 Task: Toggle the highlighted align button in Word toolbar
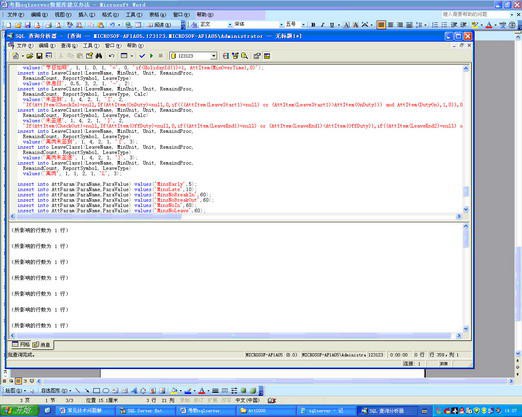pos(381,25)
